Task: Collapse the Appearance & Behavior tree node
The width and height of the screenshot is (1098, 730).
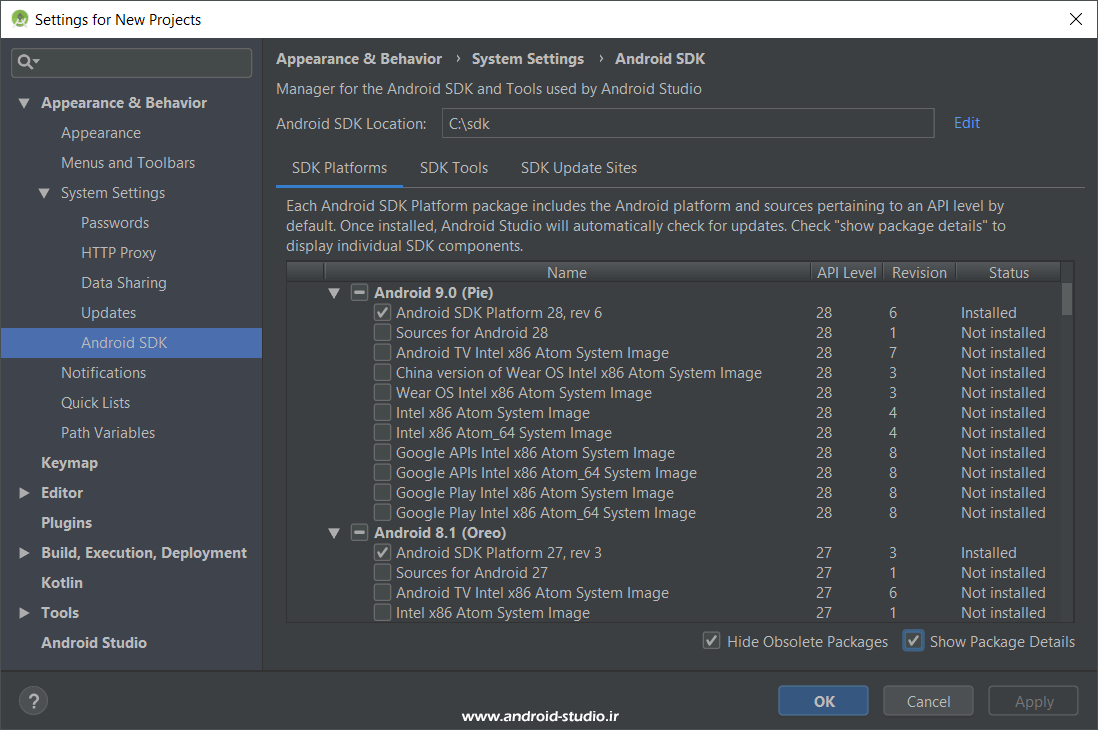Action: click(x=24, y=103)
